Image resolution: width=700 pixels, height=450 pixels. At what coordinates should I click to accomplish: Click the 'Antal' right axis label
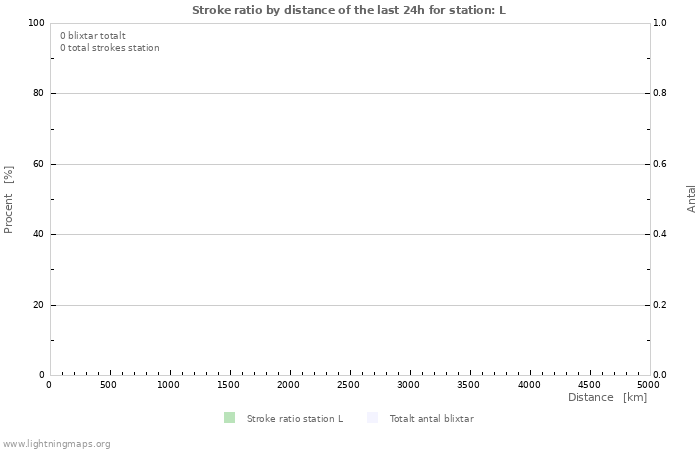click(691, 198)
